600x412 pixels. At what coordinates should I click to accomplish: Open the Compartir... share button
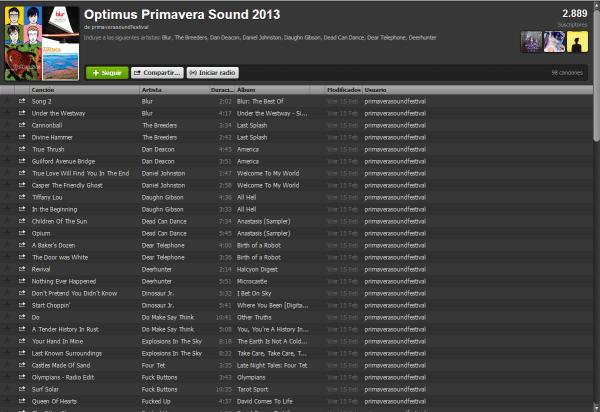[157, 73]
